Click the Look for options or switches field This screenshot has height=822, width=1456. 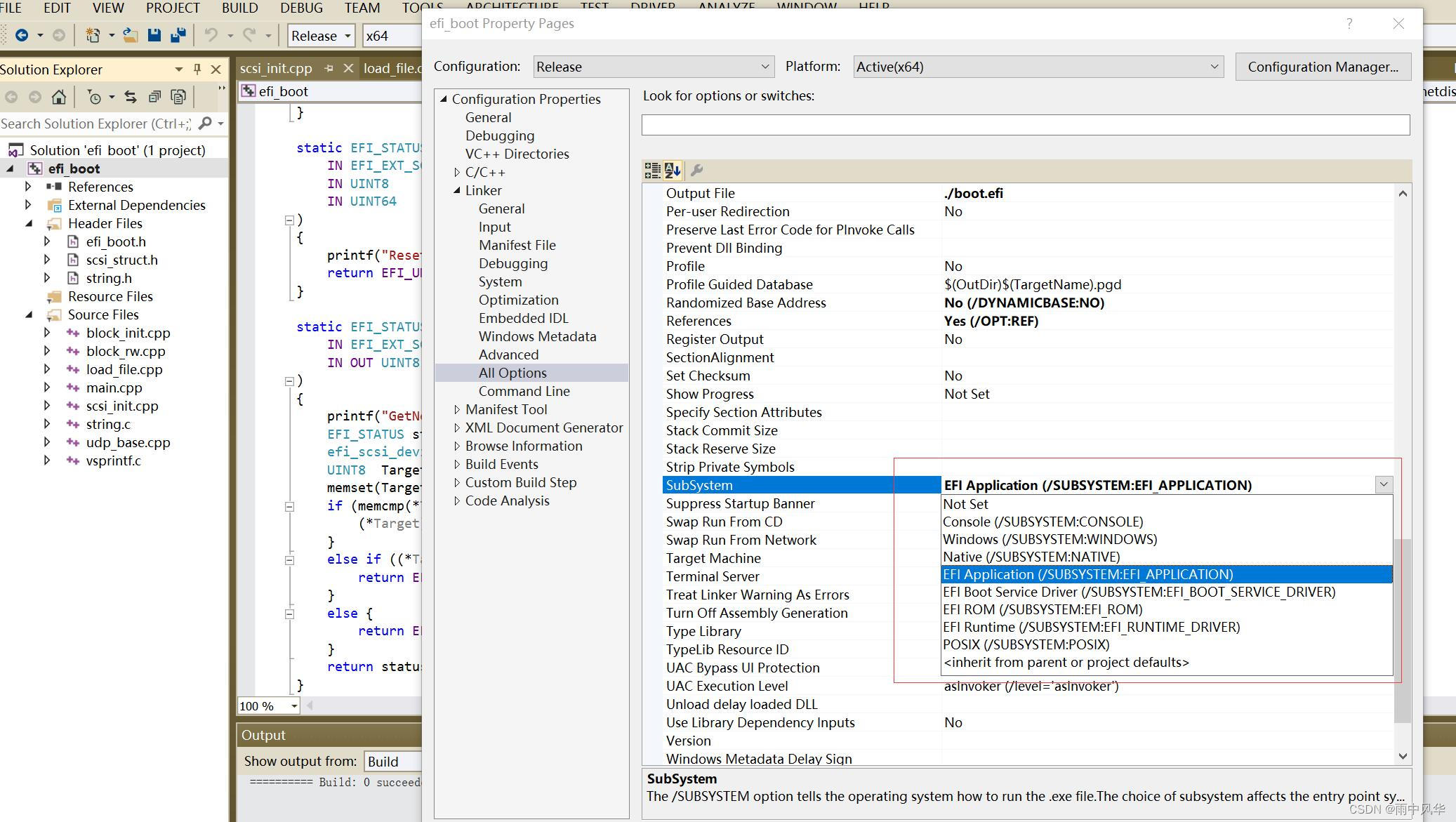point(1025,125)
